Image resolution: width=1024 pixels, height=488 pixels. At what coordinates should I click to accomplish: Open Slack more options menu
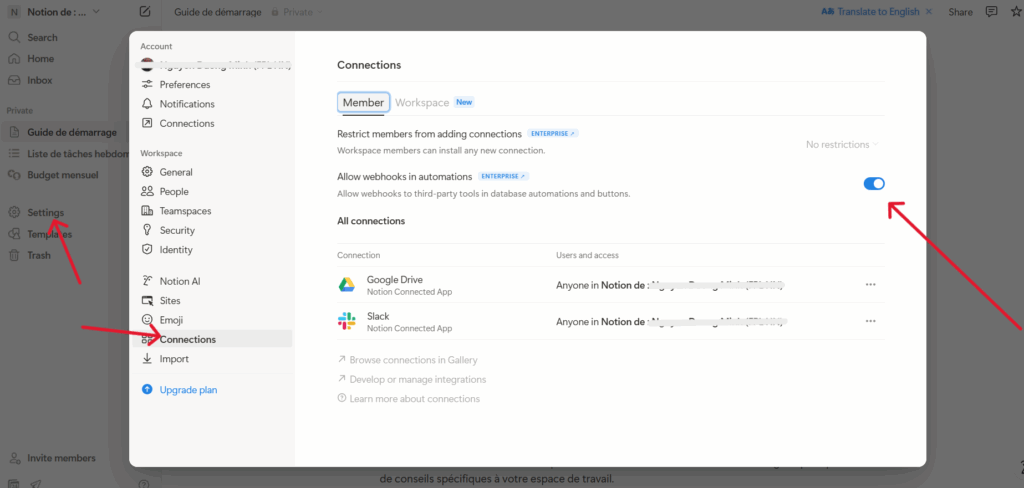point(870,321)
